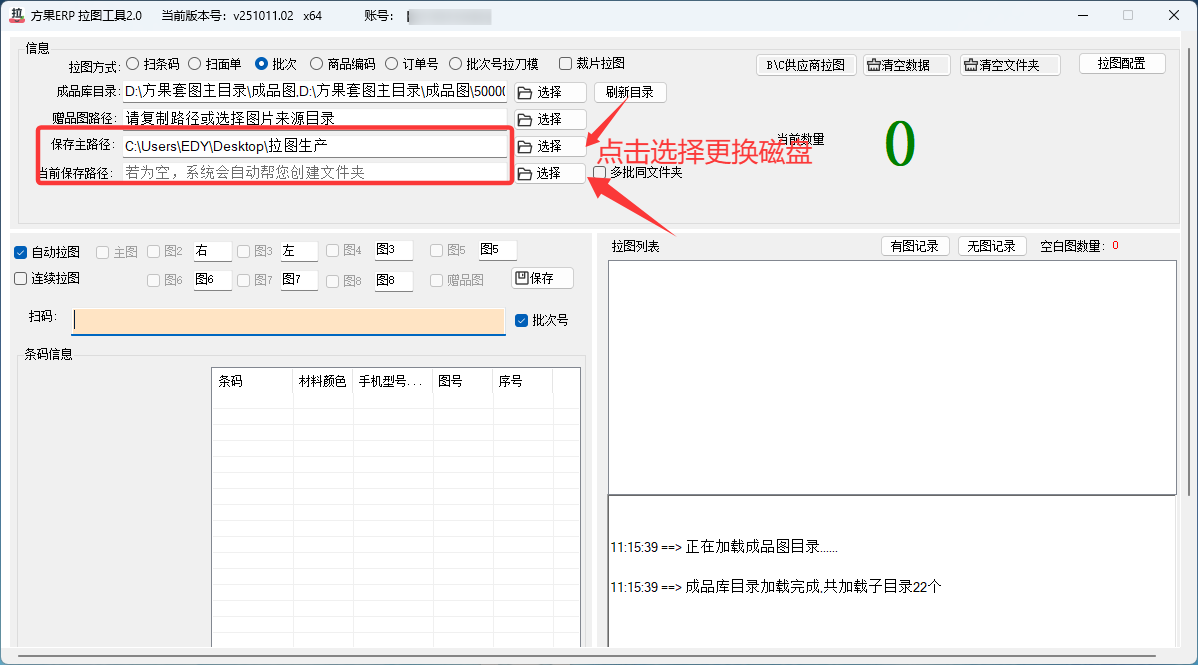
Task: Click the 成品库目录 path field
Action: (x=315, y=92)
